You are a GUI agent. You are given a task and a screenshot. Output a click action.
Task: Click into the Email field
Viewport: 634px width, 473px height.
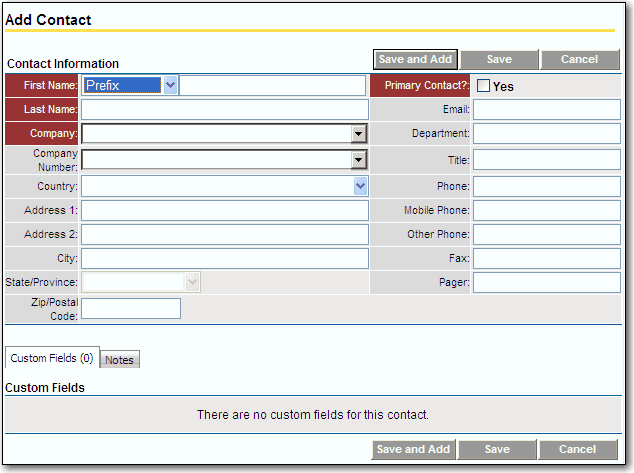tap(547, 110)
